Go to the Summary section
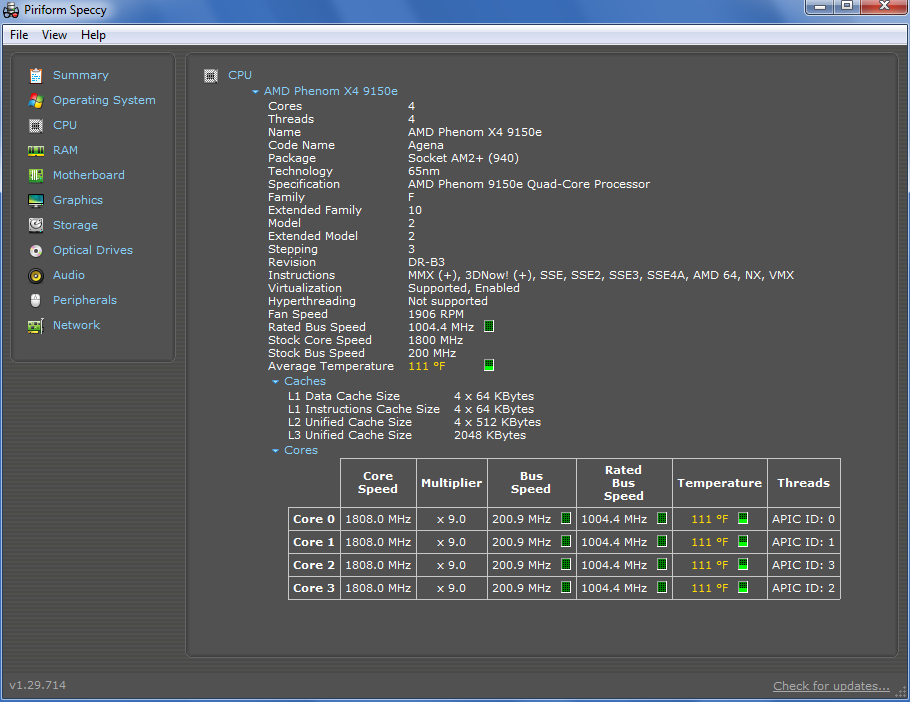This screenshot has height=702, width=910. coord(81,75)
